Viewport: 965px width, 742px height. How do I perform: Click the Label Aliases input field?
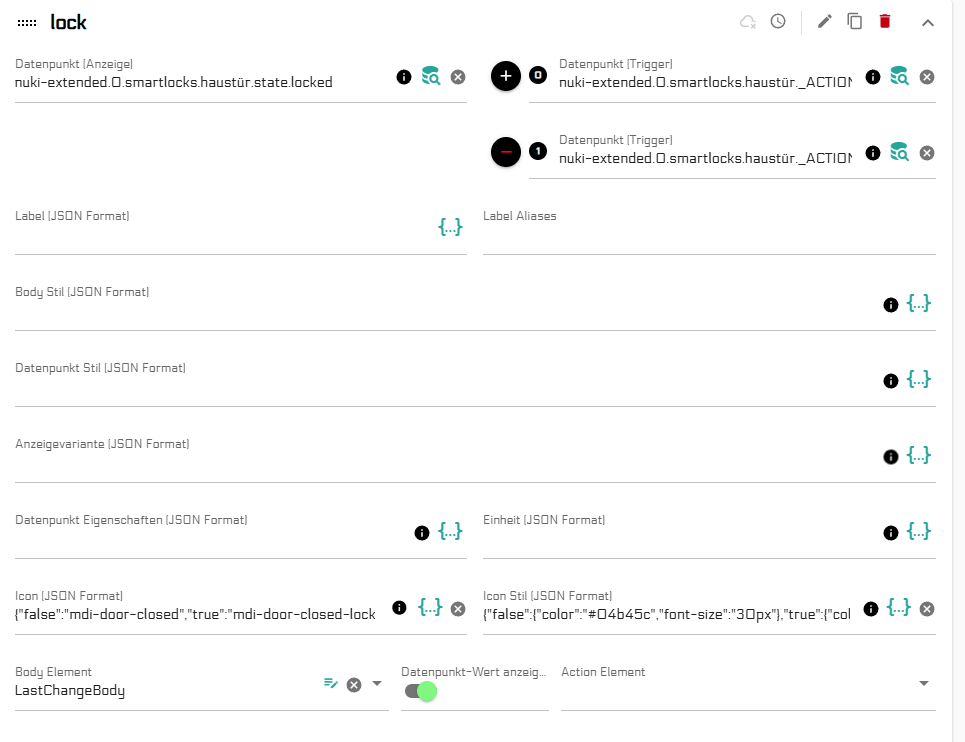tap(708, 239)
